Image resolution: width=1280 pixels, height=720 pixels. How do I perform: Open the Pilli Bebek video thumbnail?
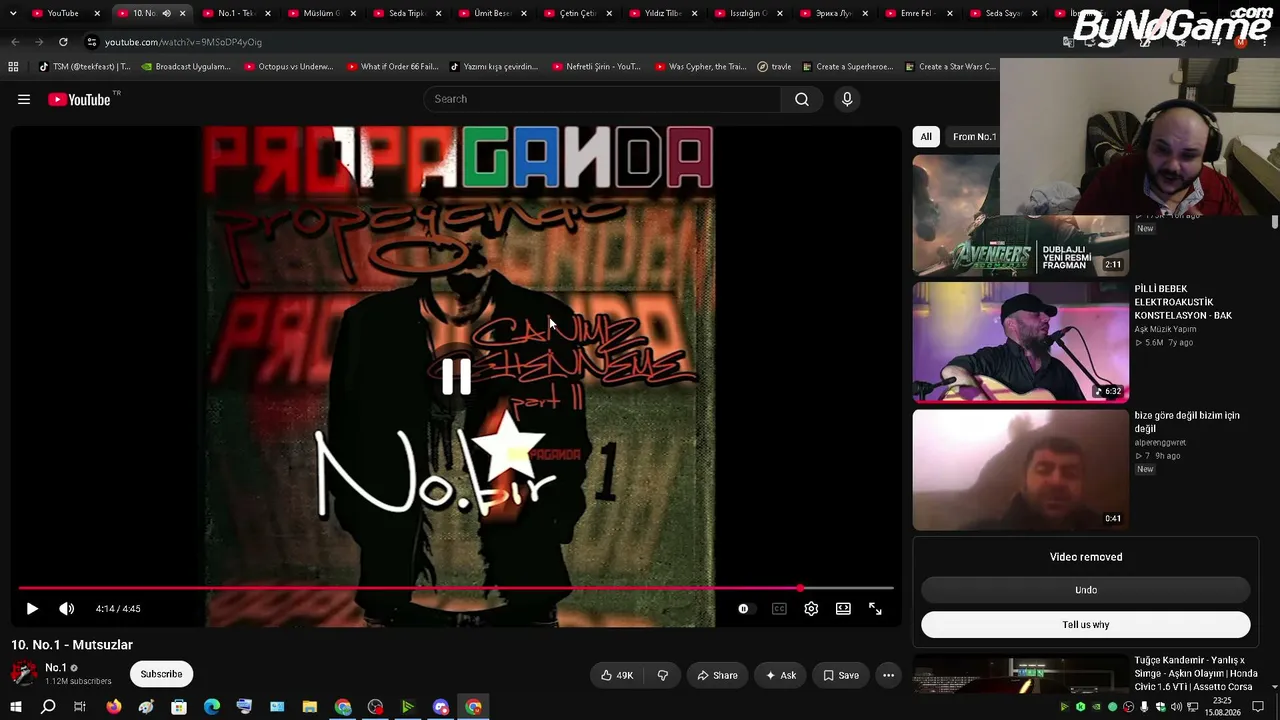[x=1021, y=342]
